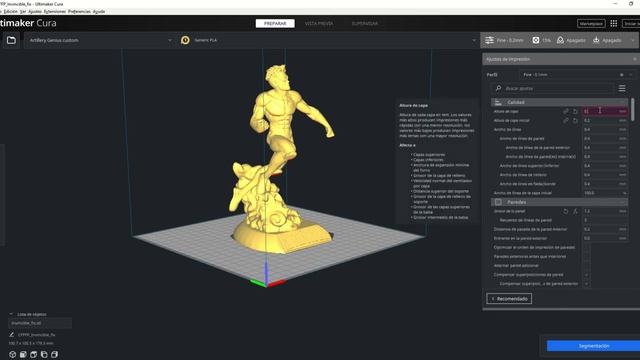This screenshot has width=640, height=360.
Task: Click the support Apagado icon
Action: point(560,40)
